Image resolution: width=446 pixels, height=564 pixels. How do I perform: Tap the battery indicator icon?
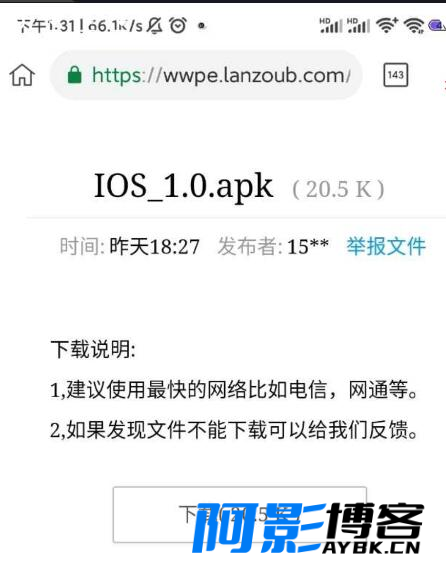click(x=437, y=26)
